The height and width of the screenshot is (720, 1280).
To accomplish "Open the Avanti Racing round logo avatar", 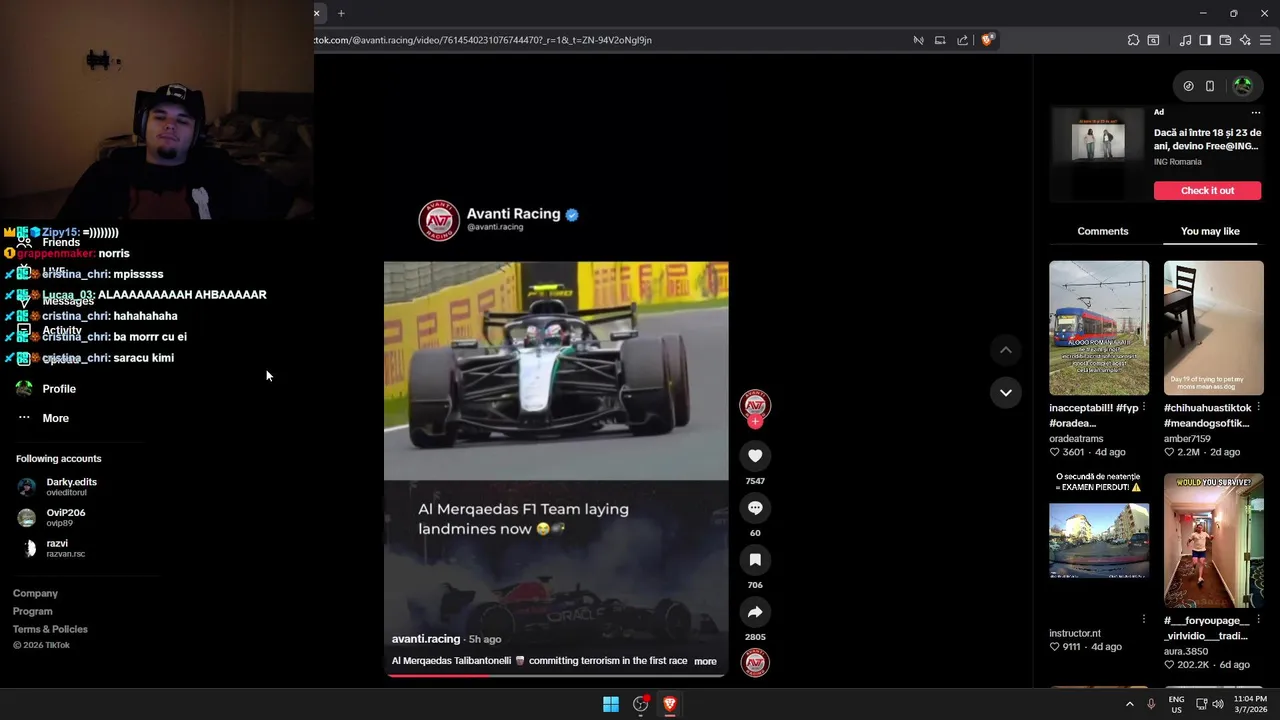I will (x=439, y=220).
